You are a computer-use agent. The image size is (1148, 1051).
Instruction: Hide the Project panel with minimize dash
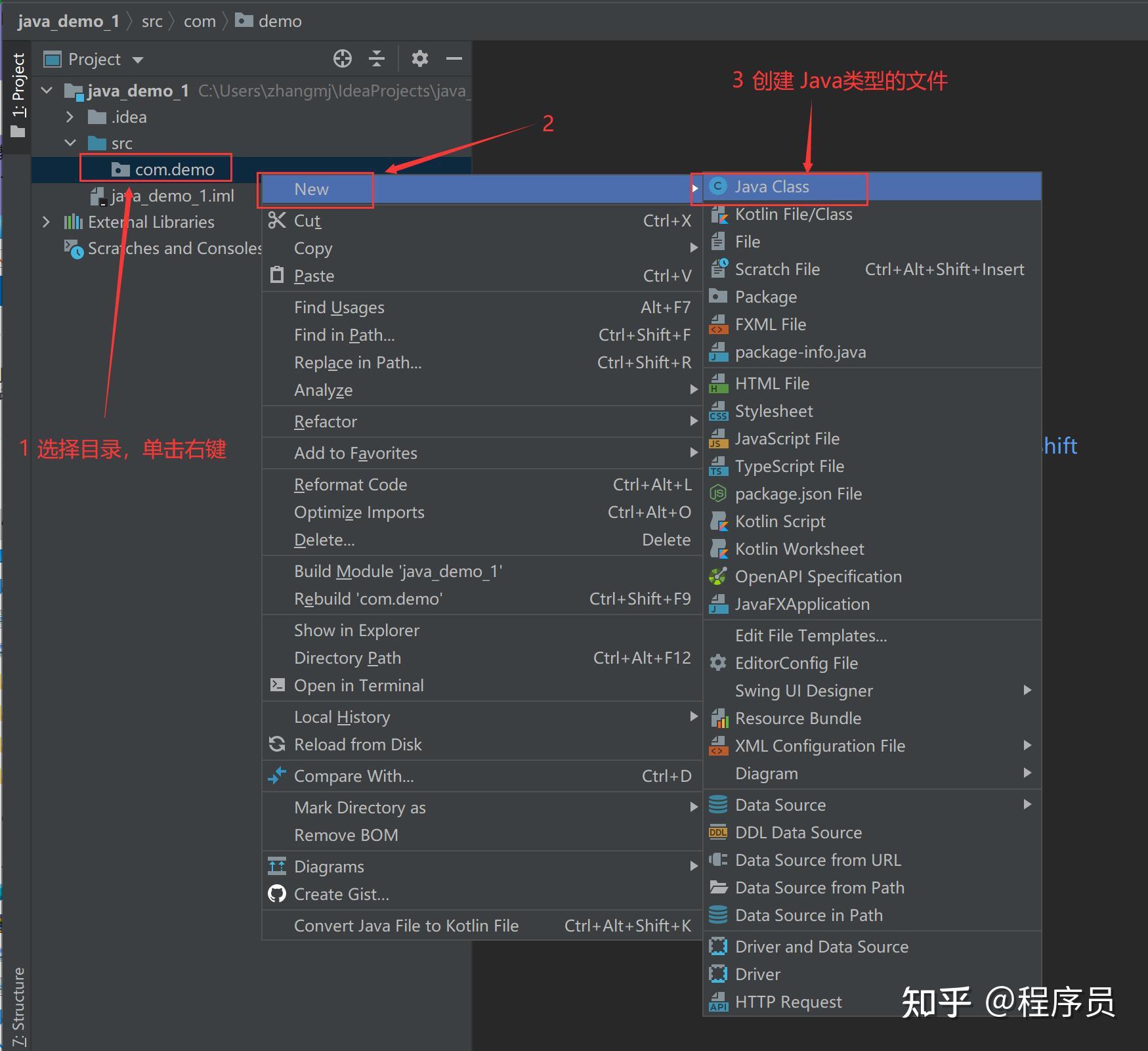point(454,59)
